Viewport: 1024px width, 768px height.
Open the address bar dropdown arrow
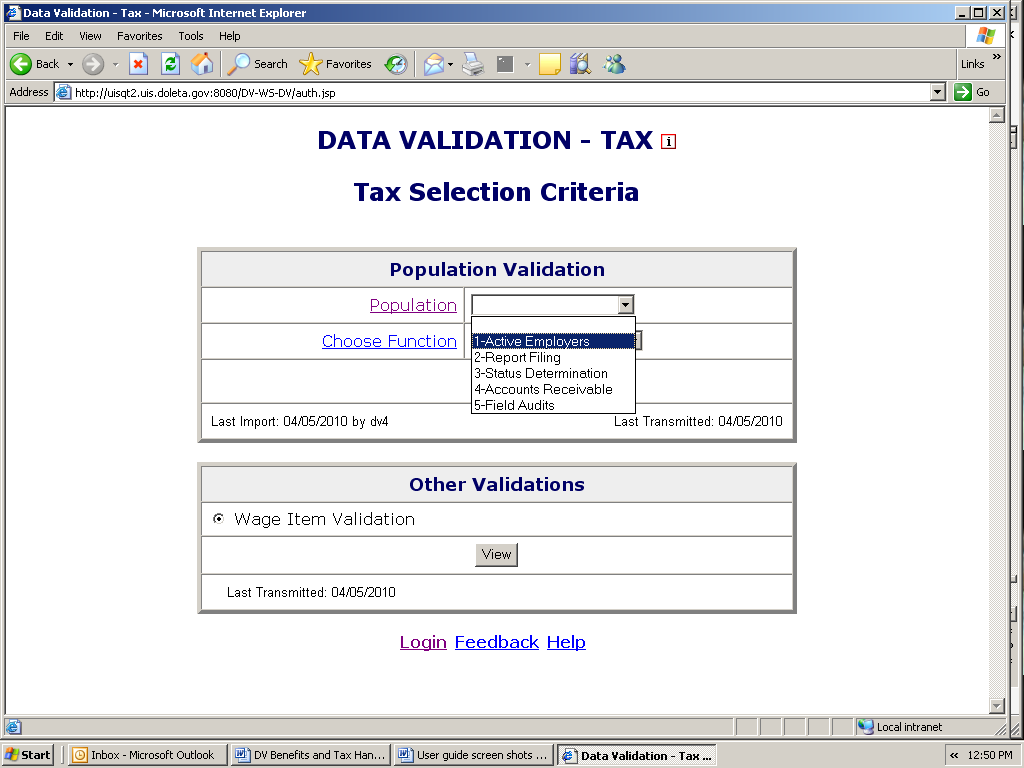[x=938, y=92]
